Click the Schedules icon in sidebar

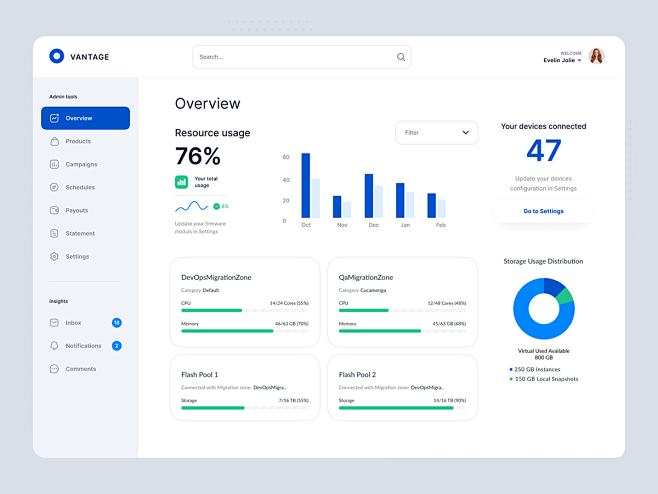point(54,187)
